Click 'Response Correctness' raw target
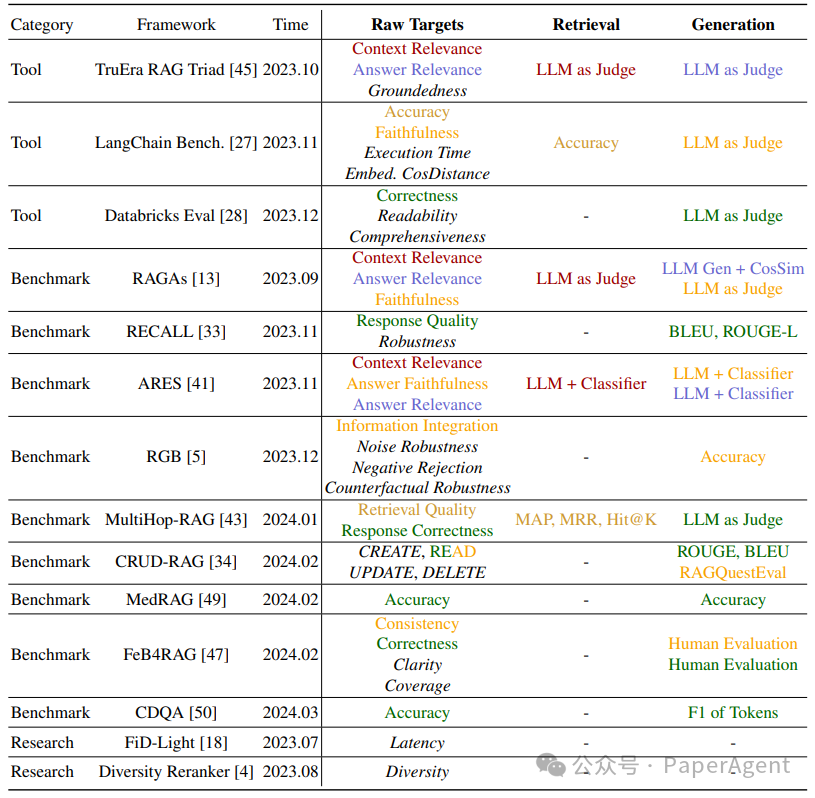 pyautogui.click(x=417, y=531)
